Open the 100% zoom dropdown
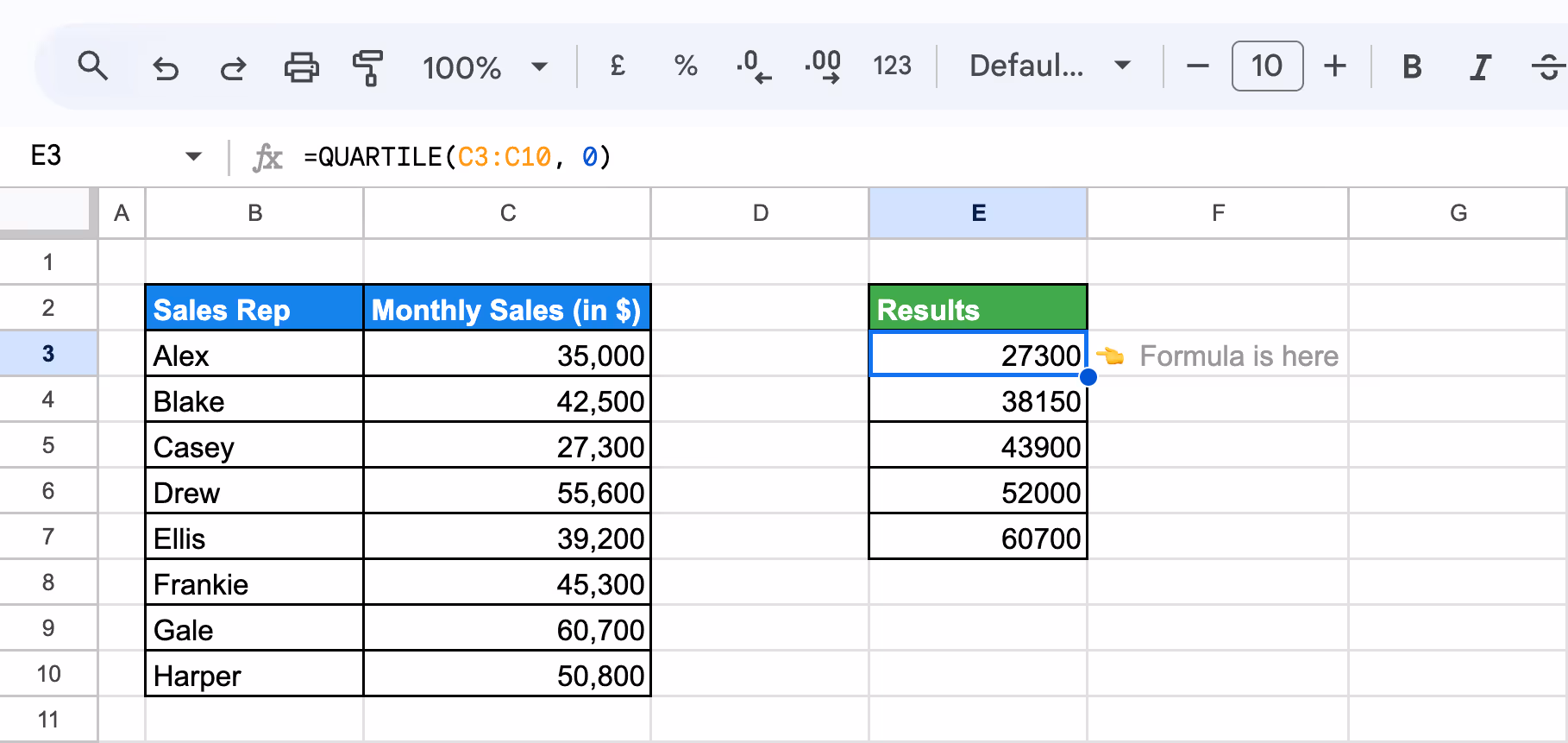 coord(485,66)
